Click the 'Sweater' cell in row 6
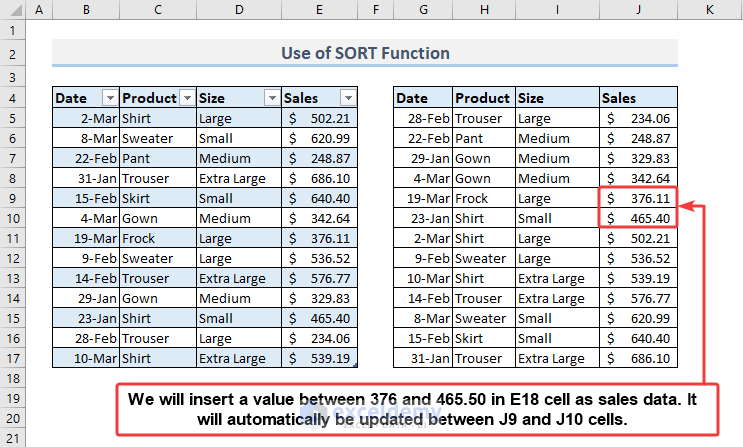 click(x=158, y=138)
